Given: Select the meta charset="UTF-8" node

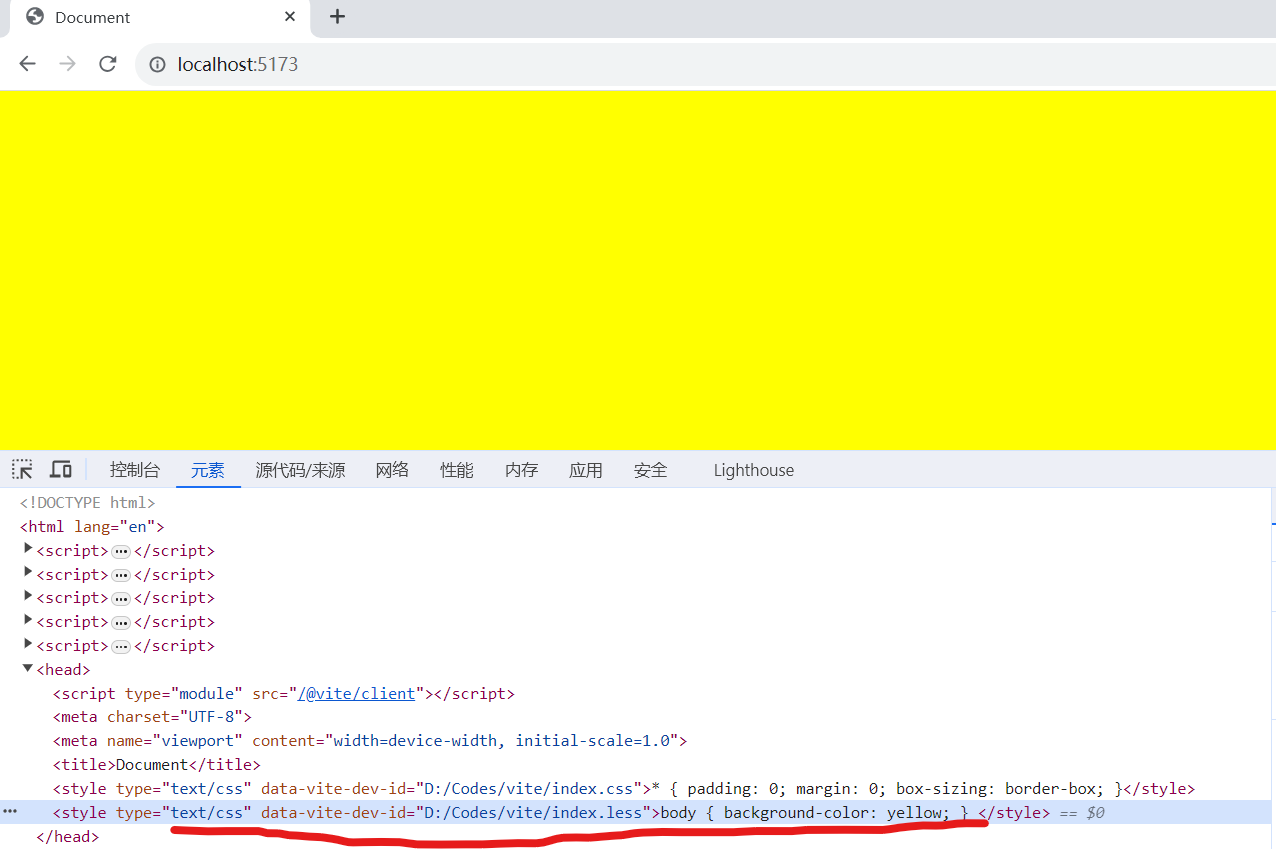Looking at the screenshot, I should click(152, 717).
